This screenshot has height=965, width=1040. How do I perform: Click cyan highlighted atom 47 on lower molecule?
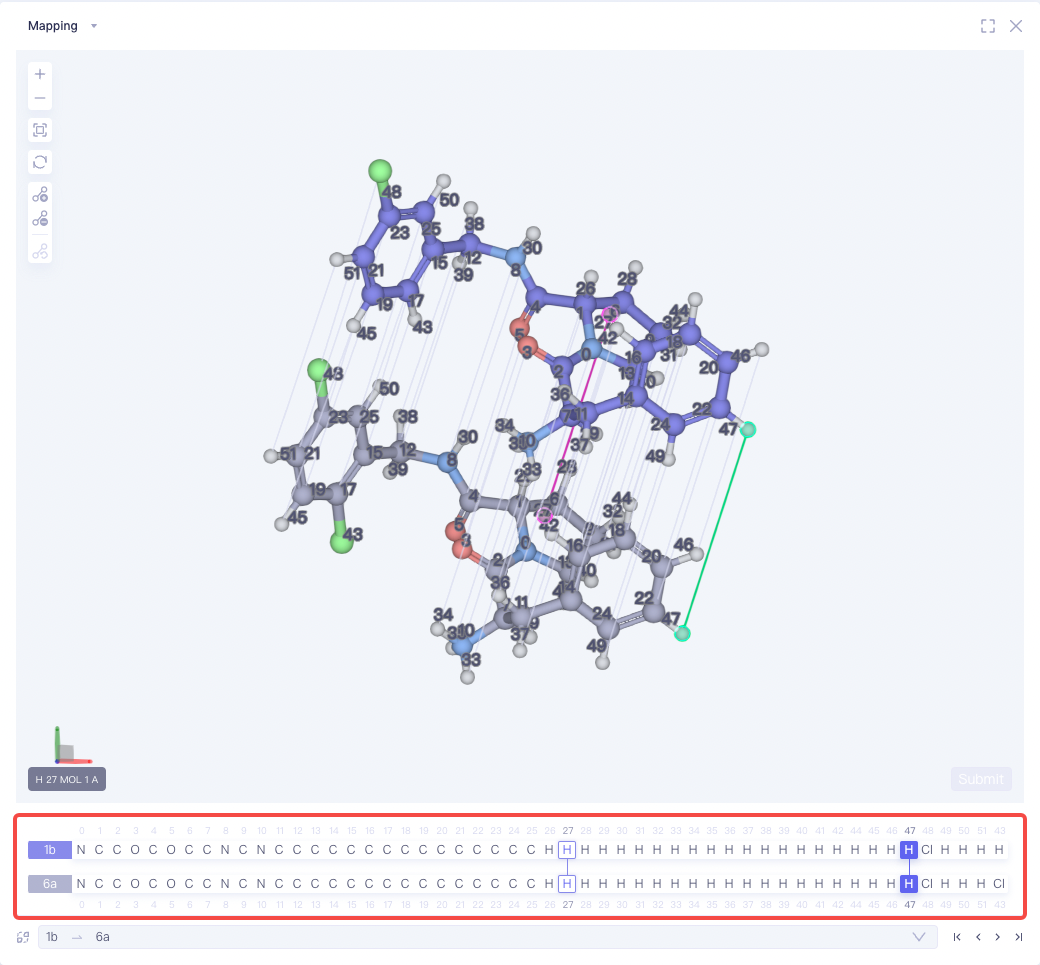682,634
